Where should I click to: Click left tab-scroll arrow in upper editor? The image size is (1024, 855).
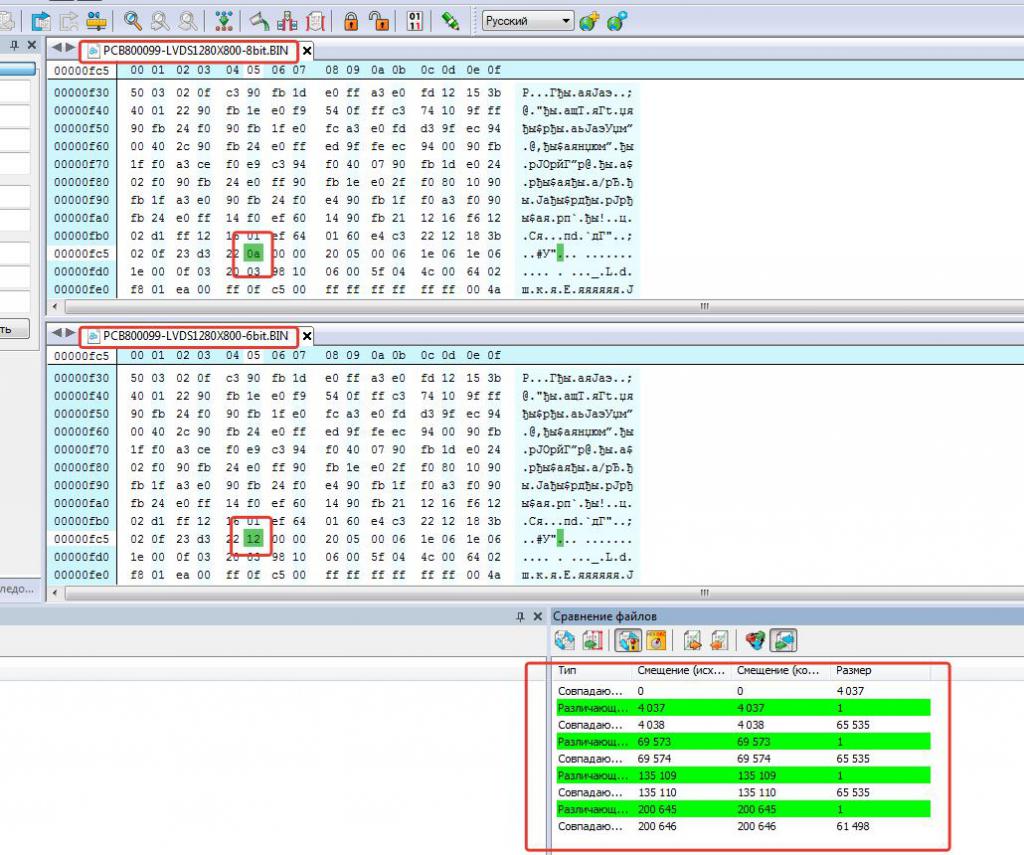[57, 48]
